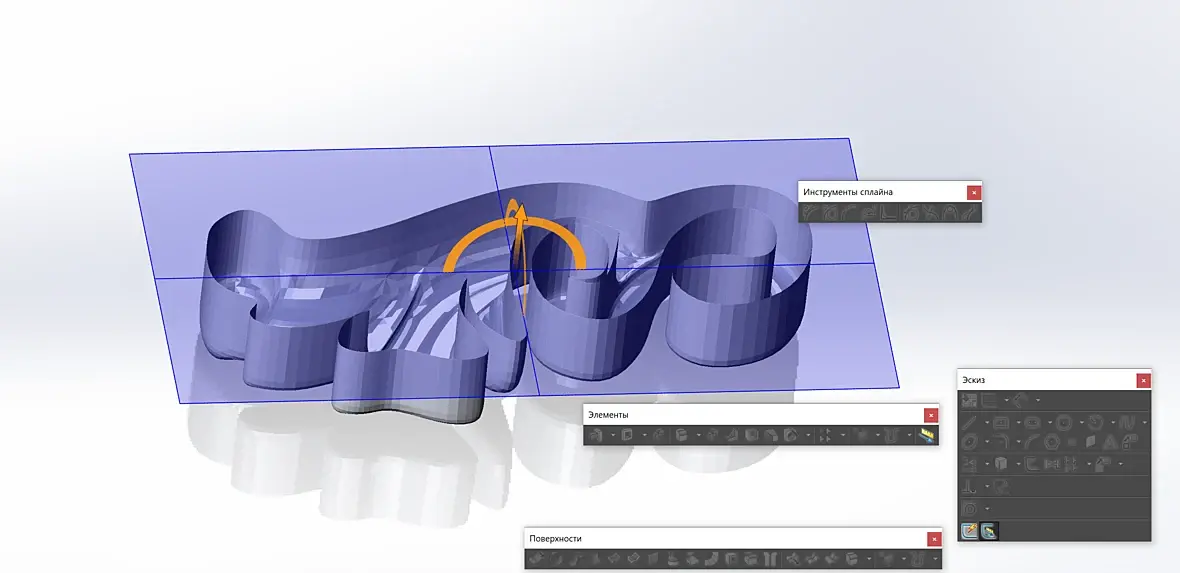Select the Mirror Entities tool
This screenshot has height=573, width=1180.
point(1051,464)
